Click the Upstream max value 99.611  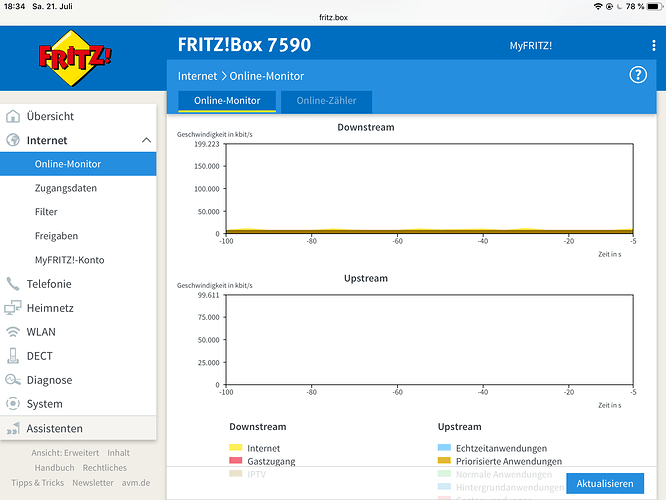209,295
